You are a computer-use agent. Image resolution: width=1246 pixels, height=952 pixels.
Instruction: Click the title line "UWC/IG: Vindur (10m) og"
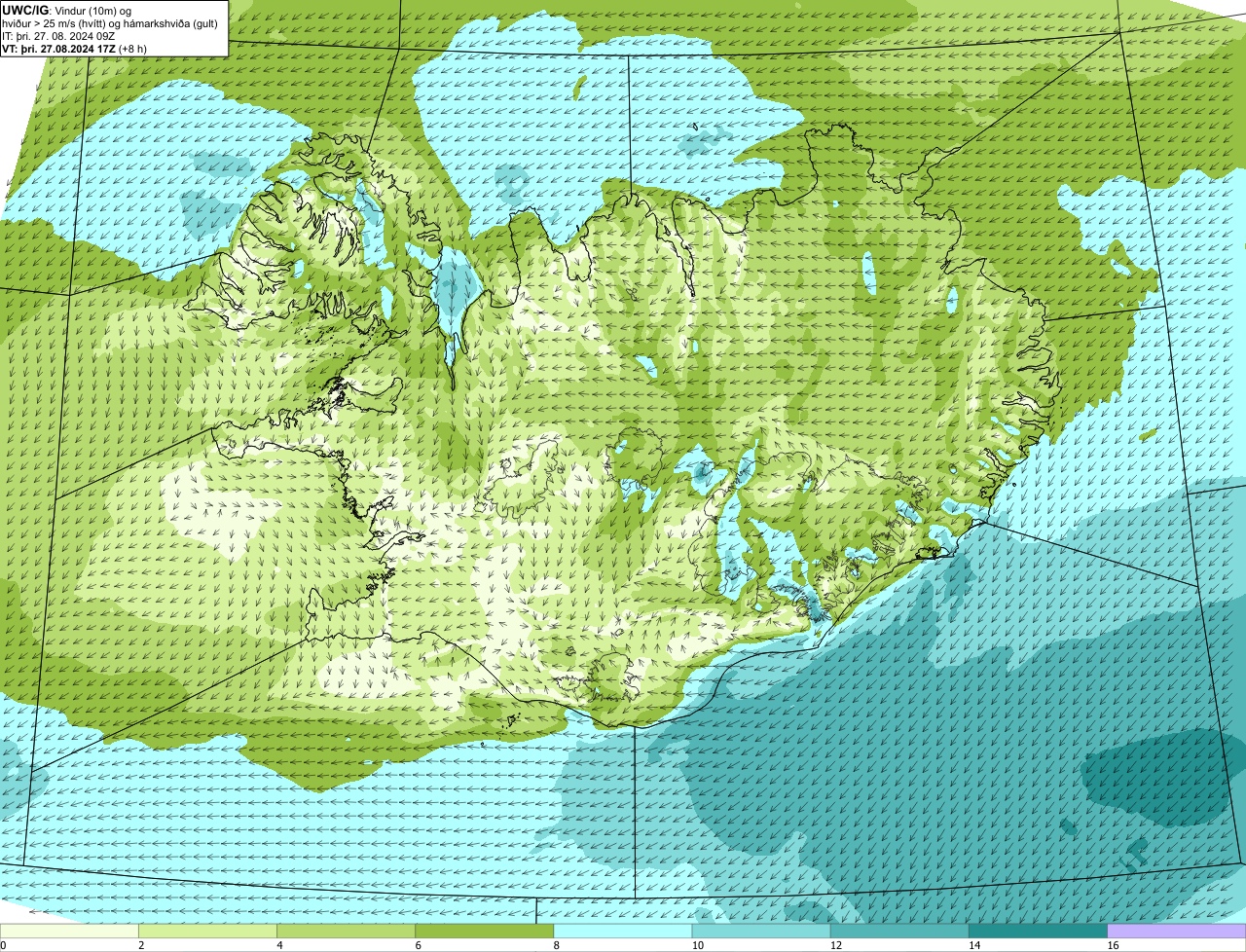coord(66,10)
